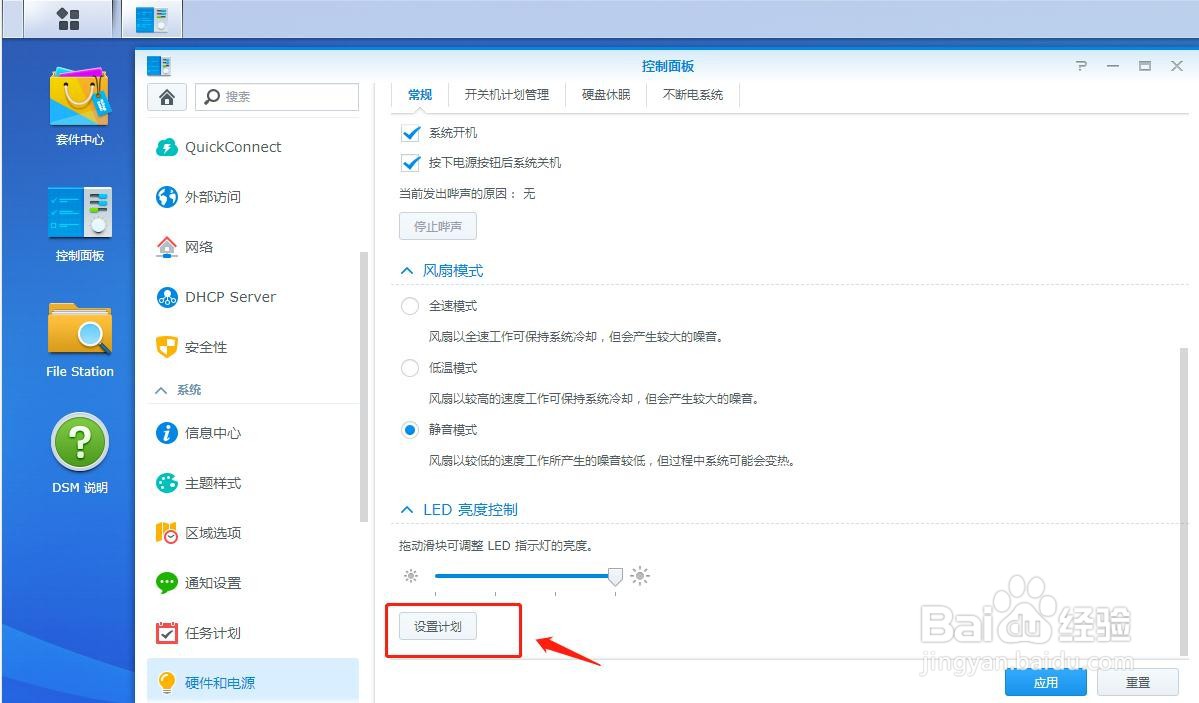
Task: Open Theme (主题样式) settings
Action: tap(252, 483)
